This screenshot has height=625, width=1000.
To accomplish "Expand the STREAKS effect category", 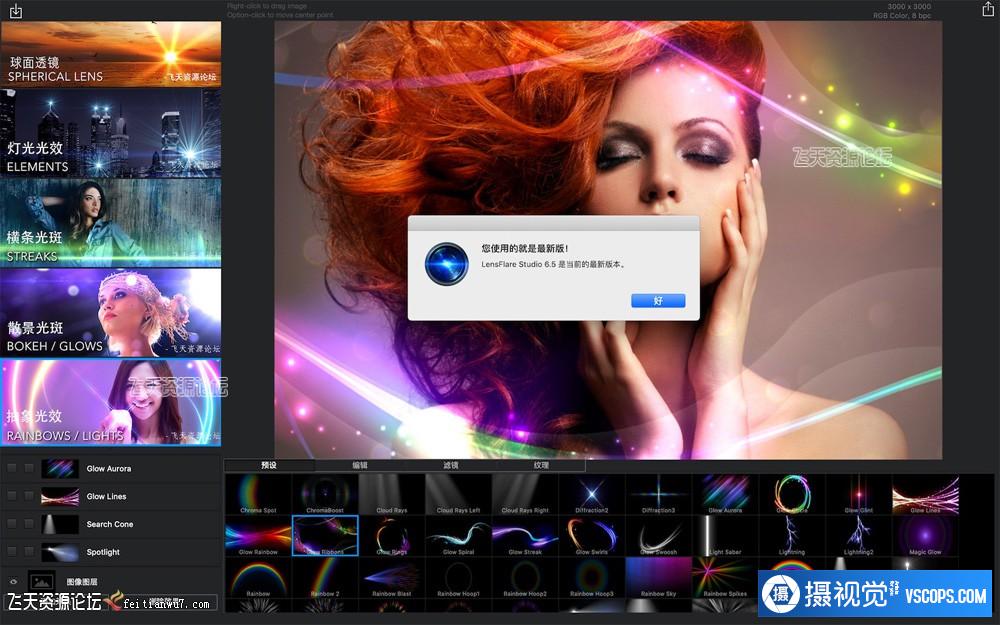I will click(111, 223).
